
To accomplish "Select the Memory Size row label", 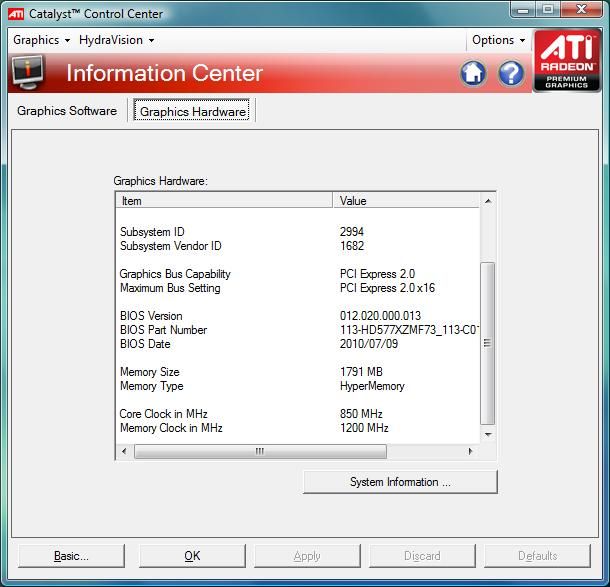I will (x=150, y=372).
